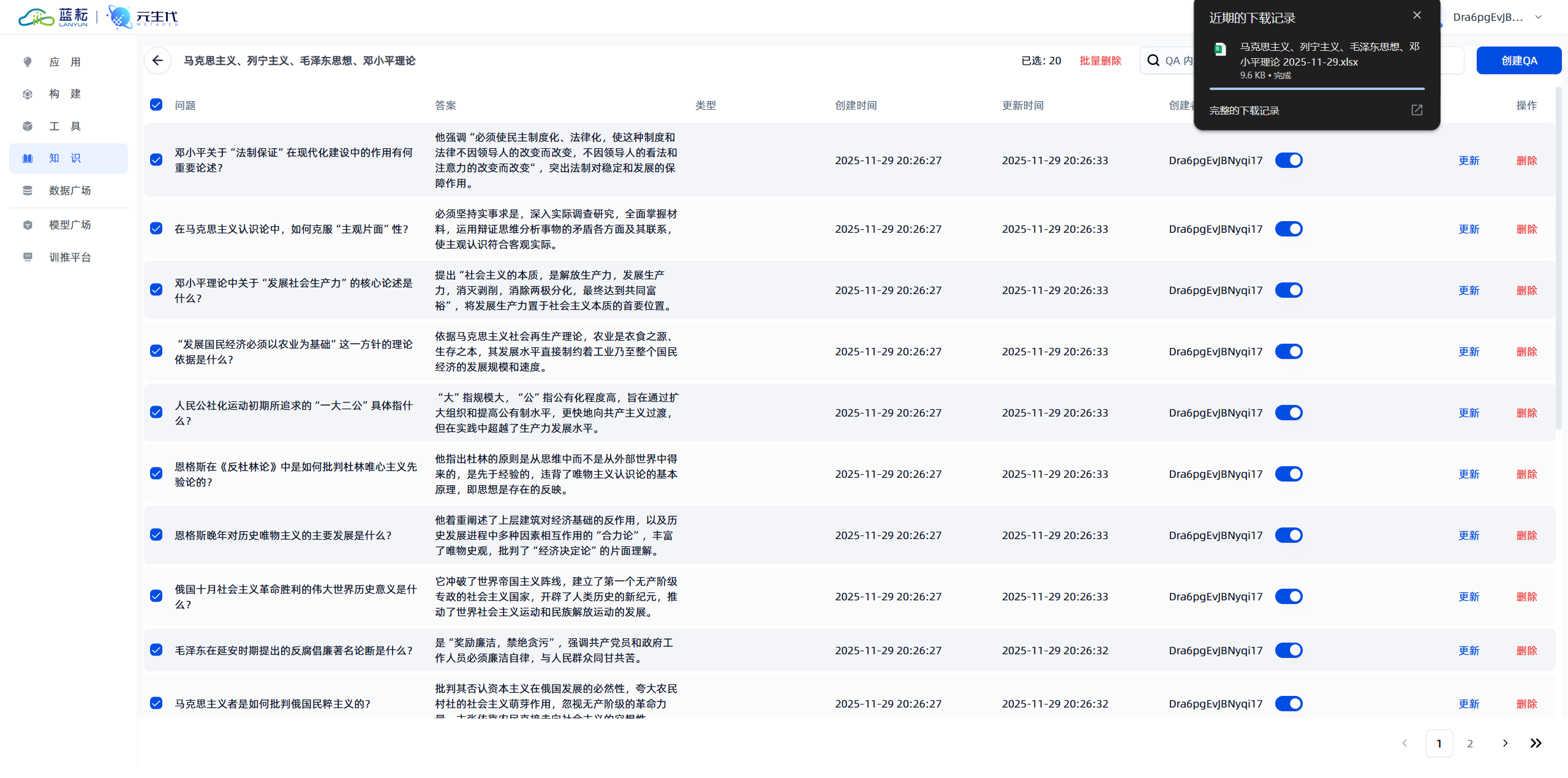Go to next page chevron
Viewport: 1568px width, 778px height.
click(x=1505, y=744)
